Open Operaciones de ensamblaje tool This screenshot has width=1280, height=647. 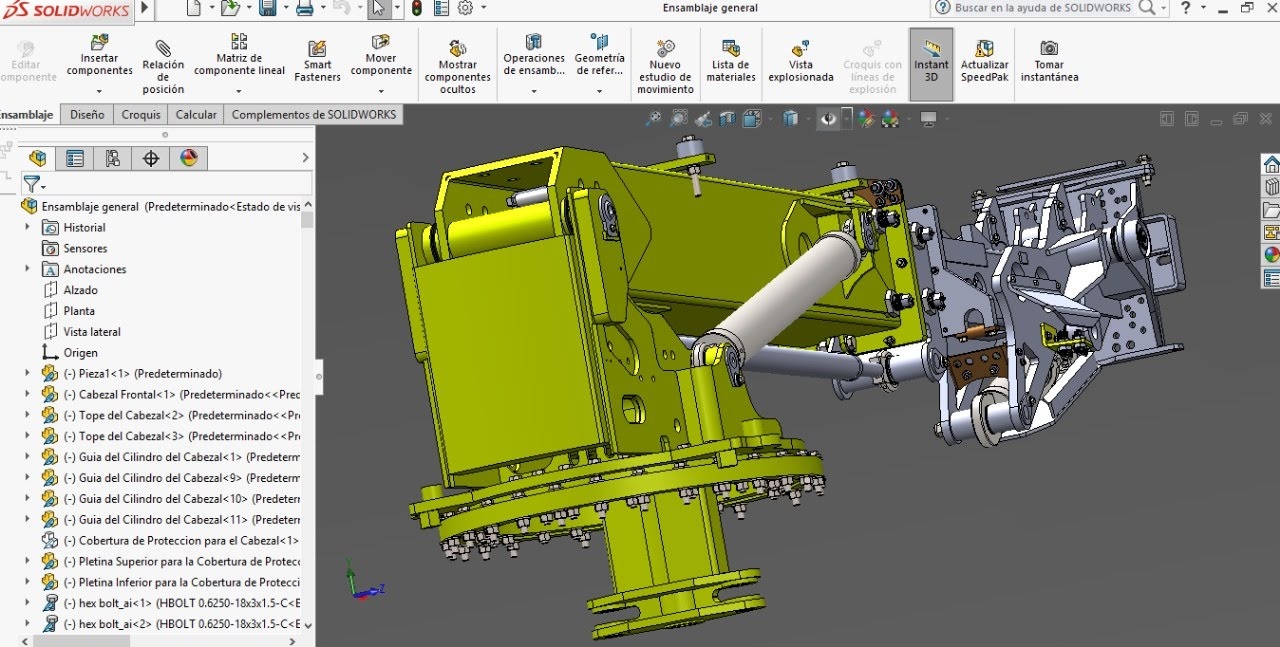[x=534, y=56]
